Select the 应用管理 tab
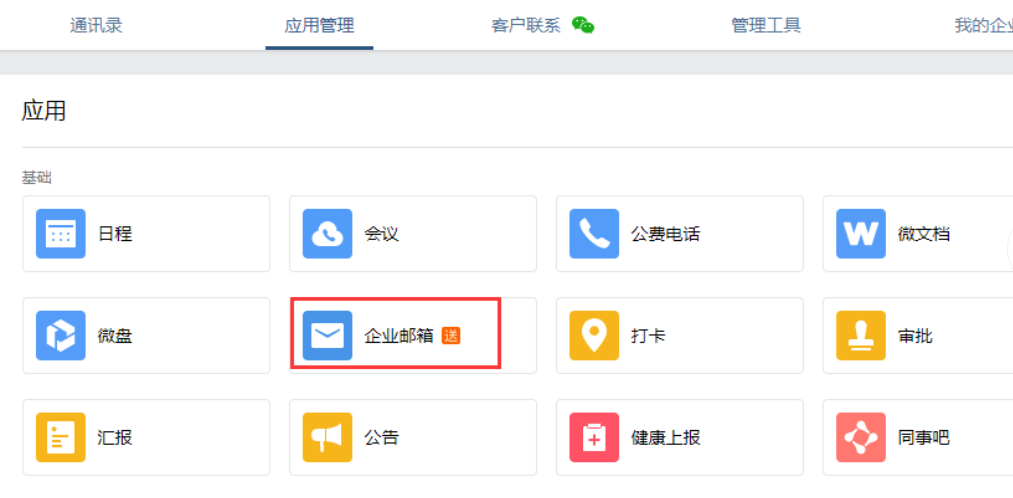This screenshot has width=1013, height=498. pos(319,26)
